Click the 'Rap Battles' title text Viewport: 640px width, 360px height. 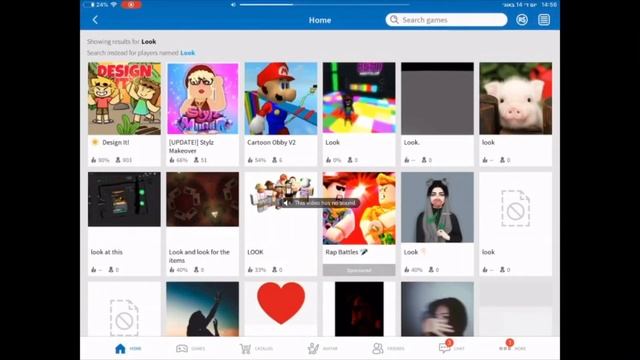[x=342, y=252]
